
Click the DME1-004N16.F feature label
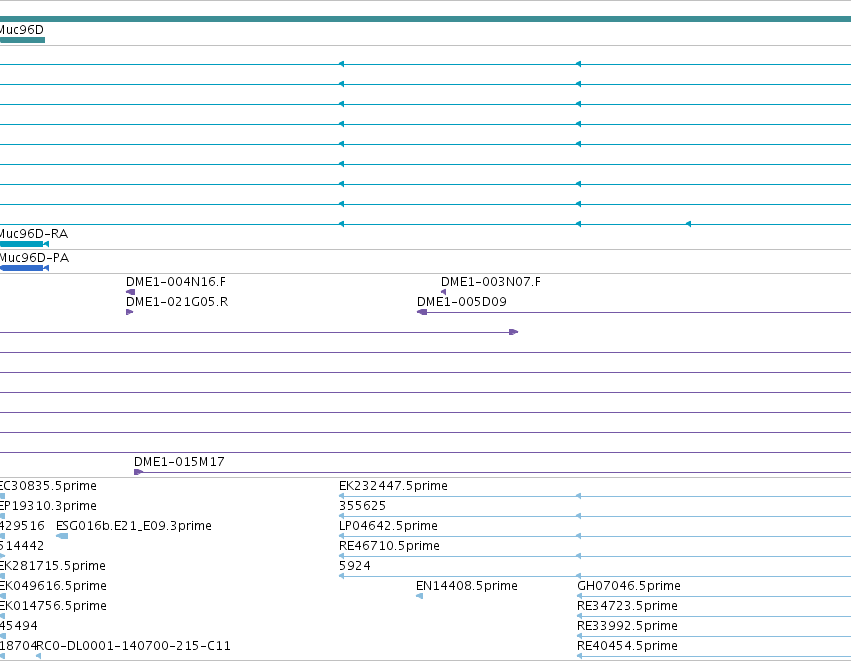click(x=176, y=282)
